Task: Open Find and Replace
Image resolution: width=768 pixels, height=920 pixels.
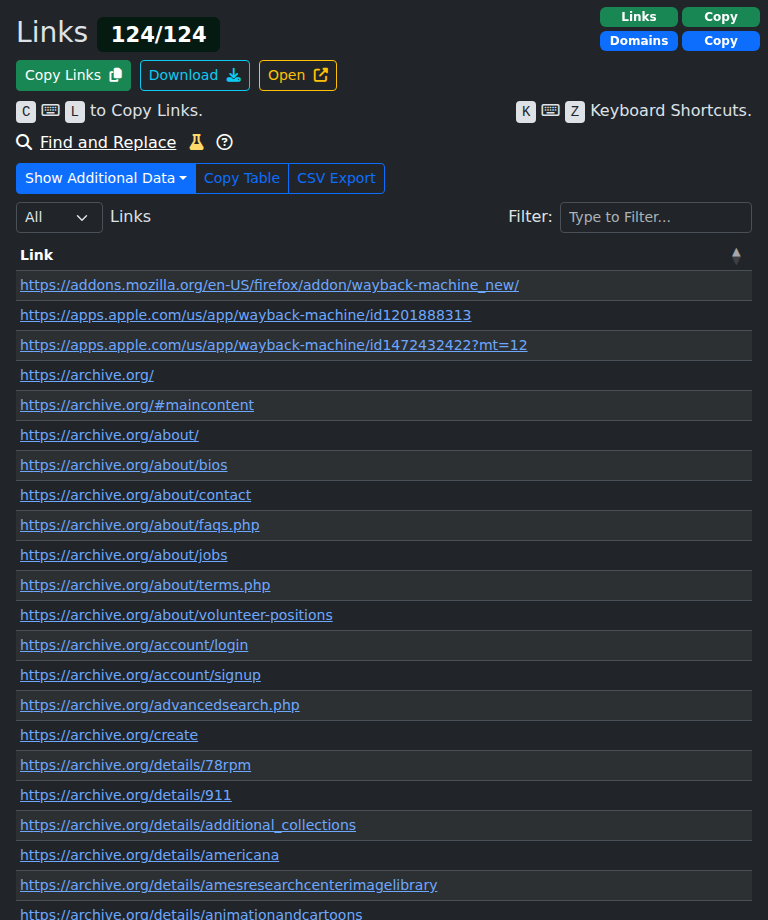Action: [x=108, y=142]
